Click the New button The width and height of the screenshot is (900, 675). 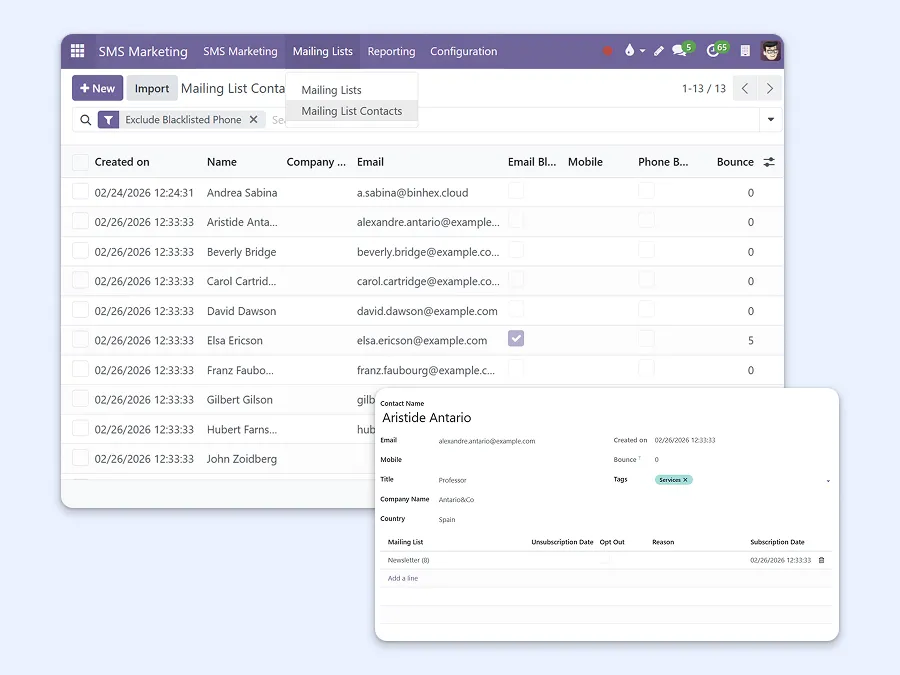pos(97,88)
